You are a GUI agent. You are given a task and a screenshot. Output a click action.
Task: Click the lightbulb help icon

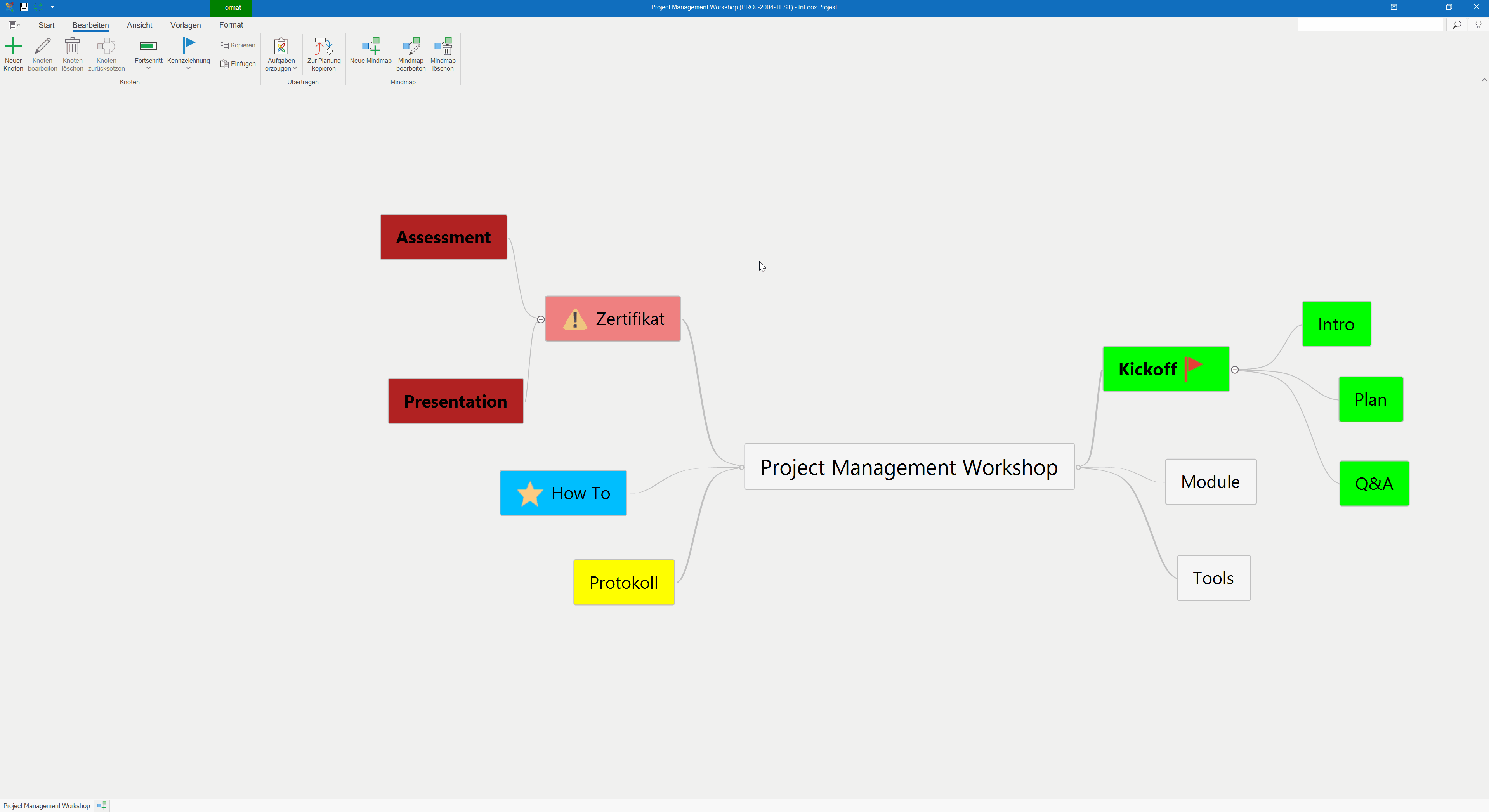tap(1479, 25)
